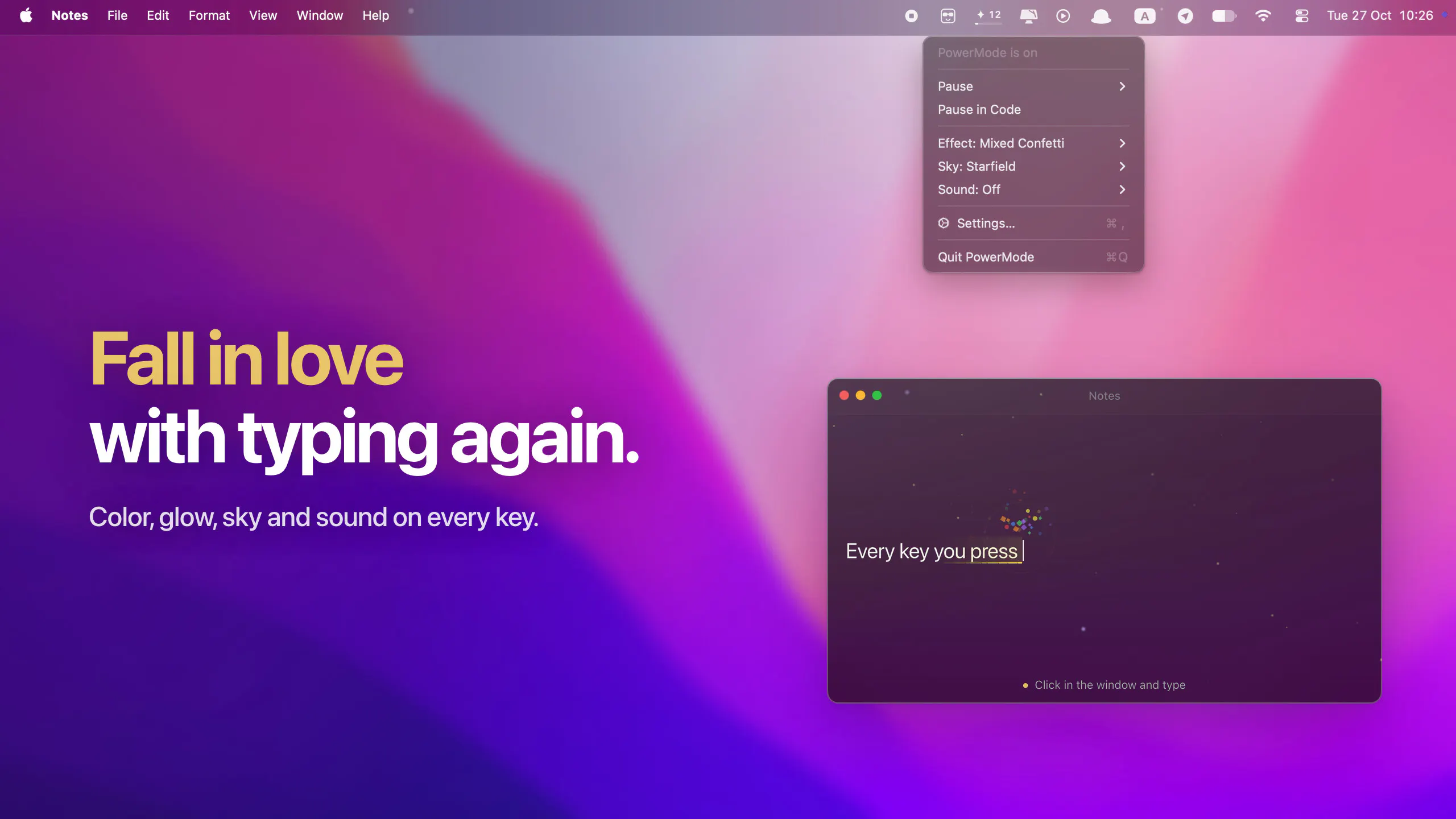Open the Help menu
The image size is (1456, 819).
click(375, 15)
